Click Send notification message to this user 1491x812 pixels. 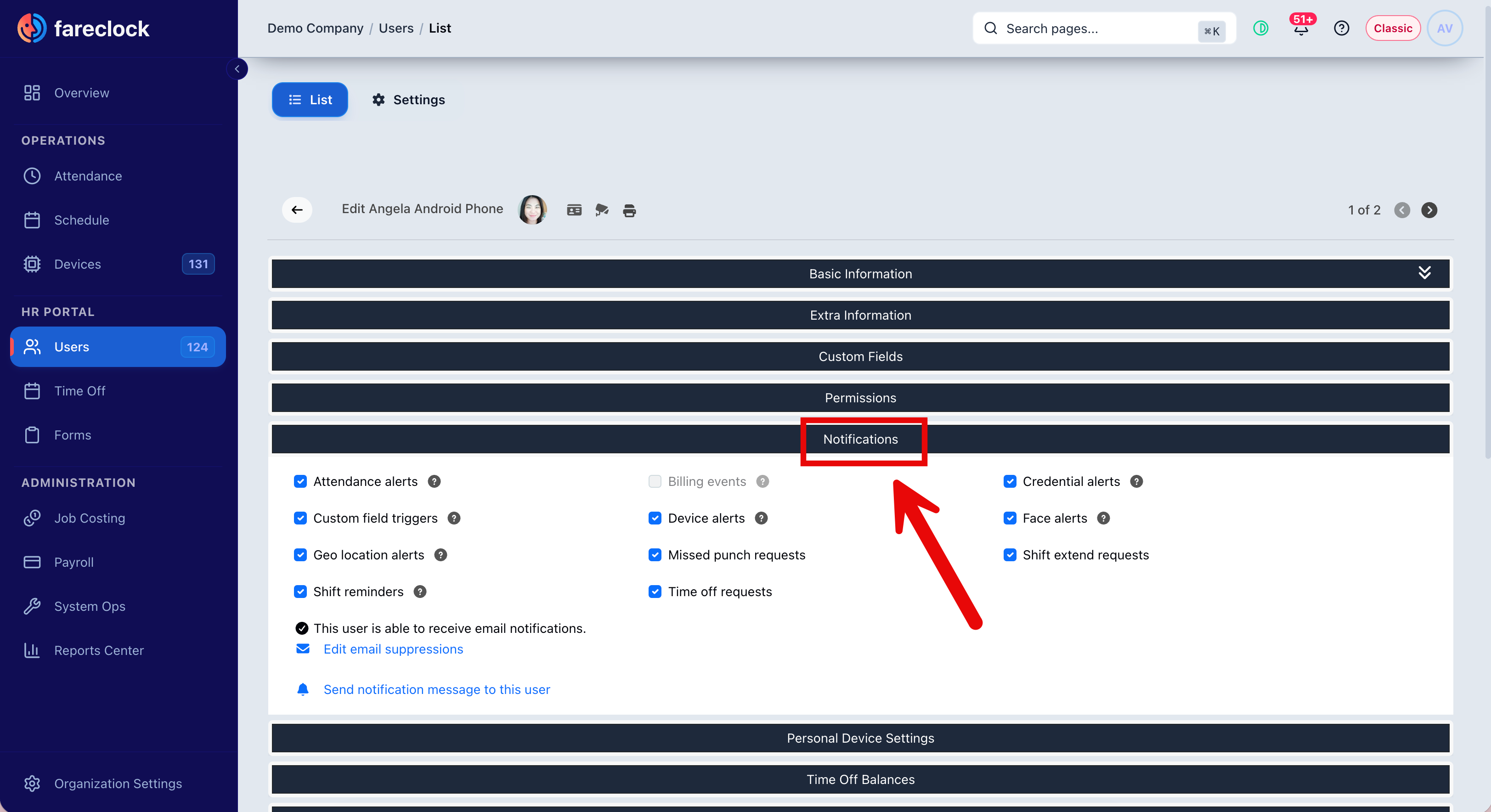[x=436, y=689]
